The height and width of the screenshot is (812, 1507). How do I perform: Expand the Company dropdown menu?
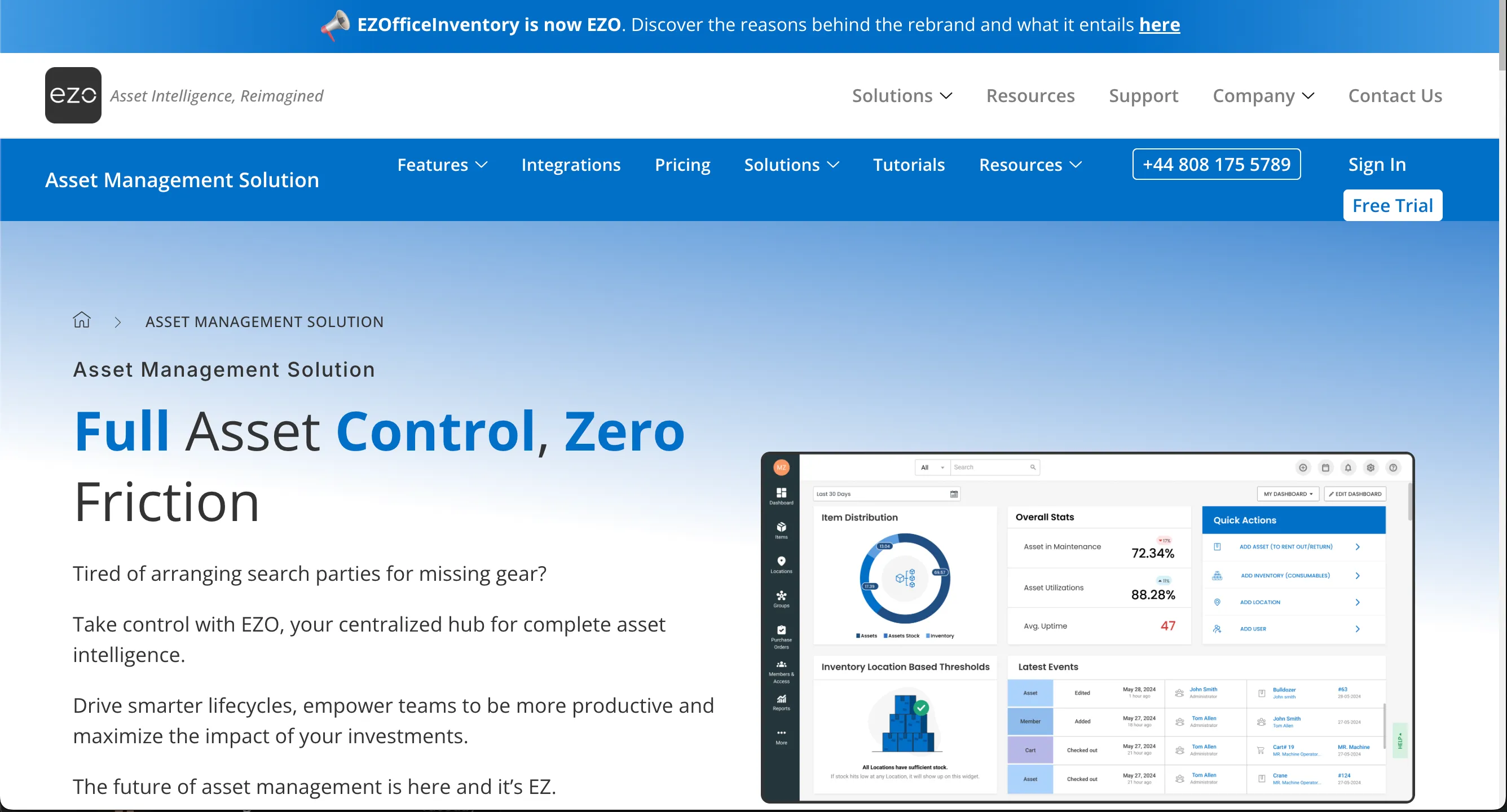1263,96
